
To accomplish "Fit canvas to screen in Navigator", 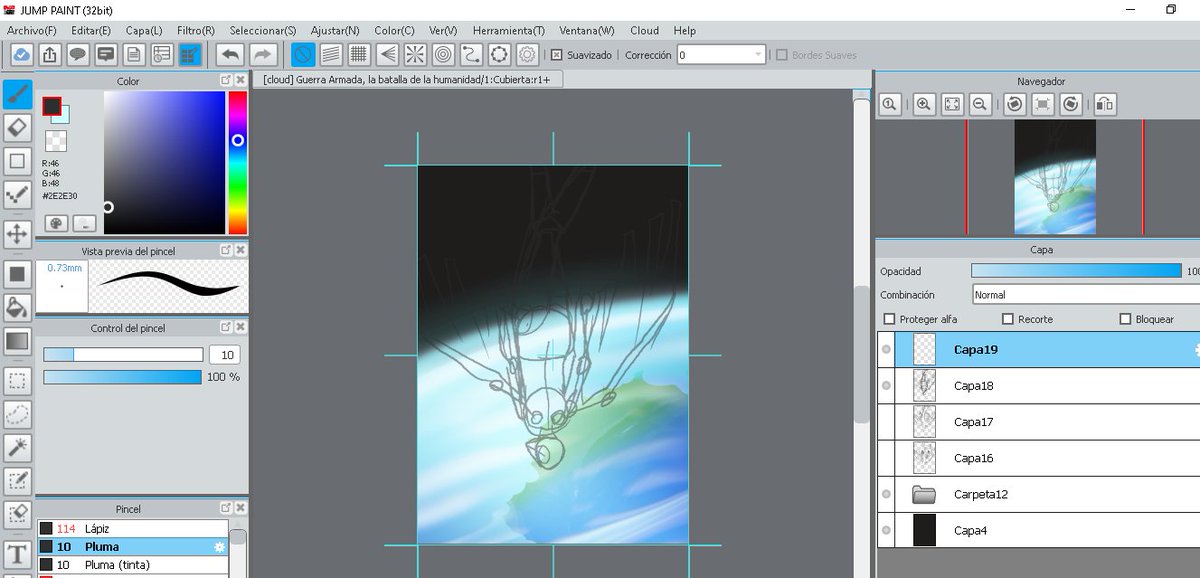I will pyautogui.click(x=952, y=103).
